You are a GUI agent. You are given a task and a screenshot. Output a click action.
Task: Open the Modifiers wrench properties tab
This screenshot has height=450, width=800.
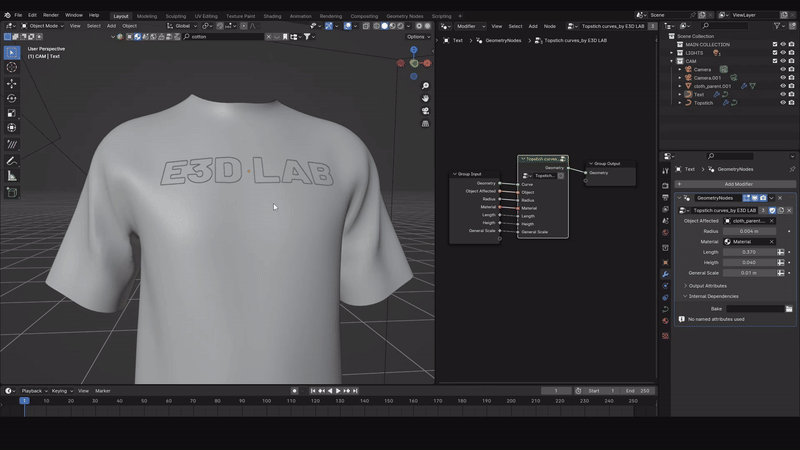click(665, 274)
